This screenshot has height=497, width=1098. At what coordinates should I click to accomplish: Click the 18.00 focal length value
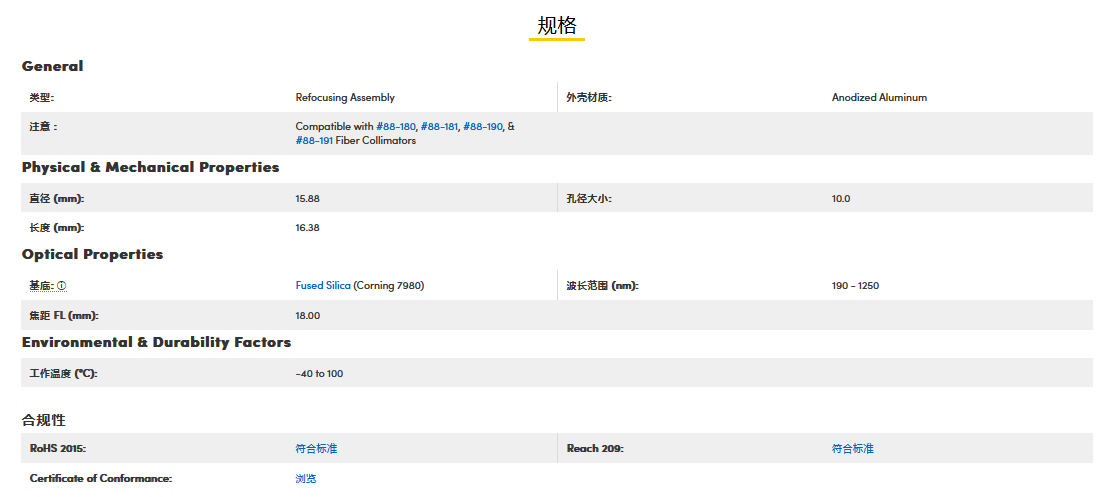pos(307,316)
